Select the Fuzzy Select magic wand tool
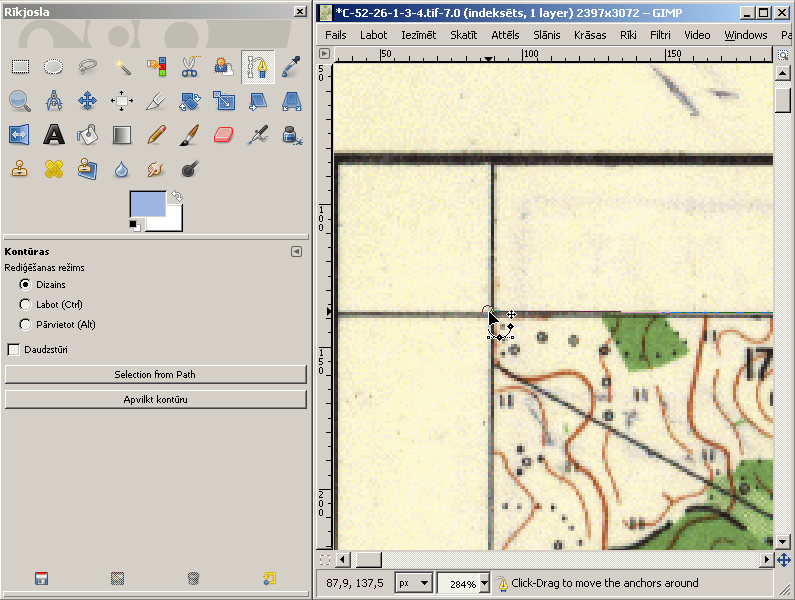795x600 pixels. pyautogui.click(x=122, y=66)
